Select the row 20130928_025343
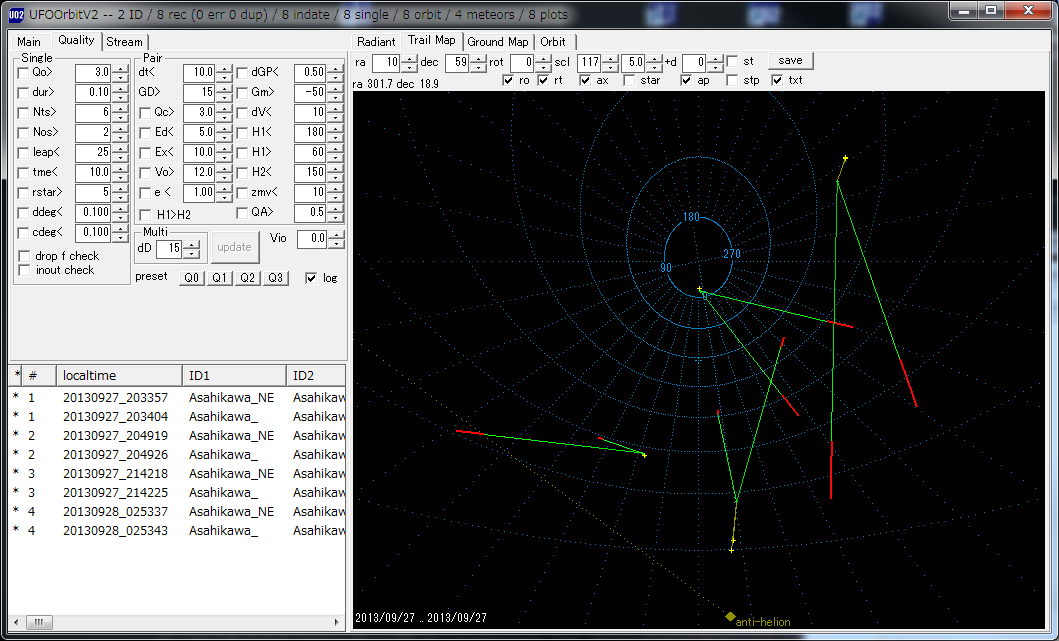The width and height of the screenshot is (1059, 641). coord(177,530)
